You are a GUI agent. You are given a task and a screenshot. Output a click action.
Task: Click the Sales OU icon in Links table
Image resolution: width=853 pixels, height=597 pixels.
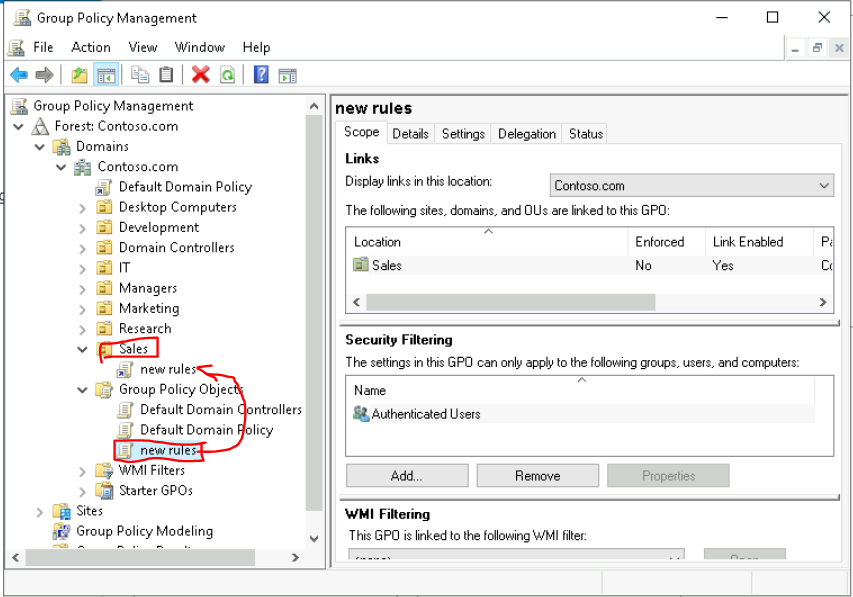point(361,265)
